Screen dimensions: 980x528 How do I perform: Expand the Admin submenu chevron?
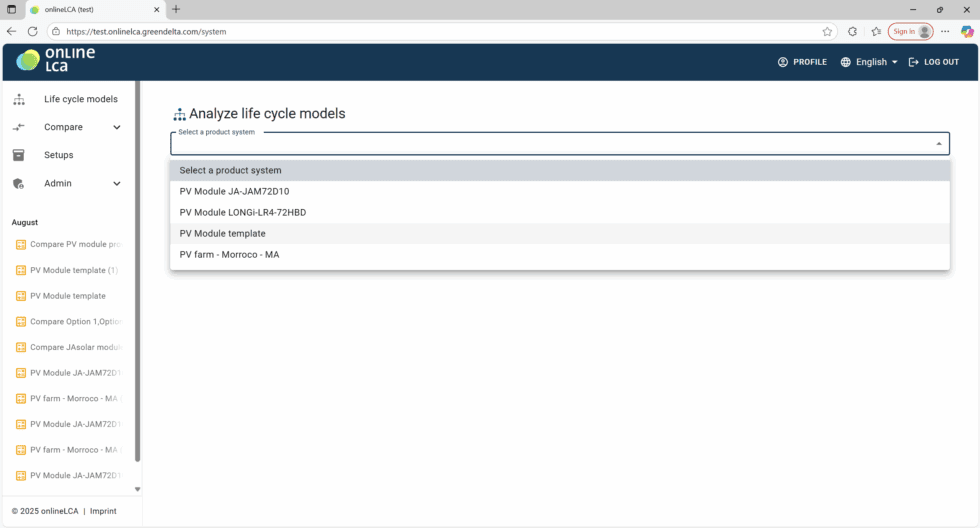point(117,184)
